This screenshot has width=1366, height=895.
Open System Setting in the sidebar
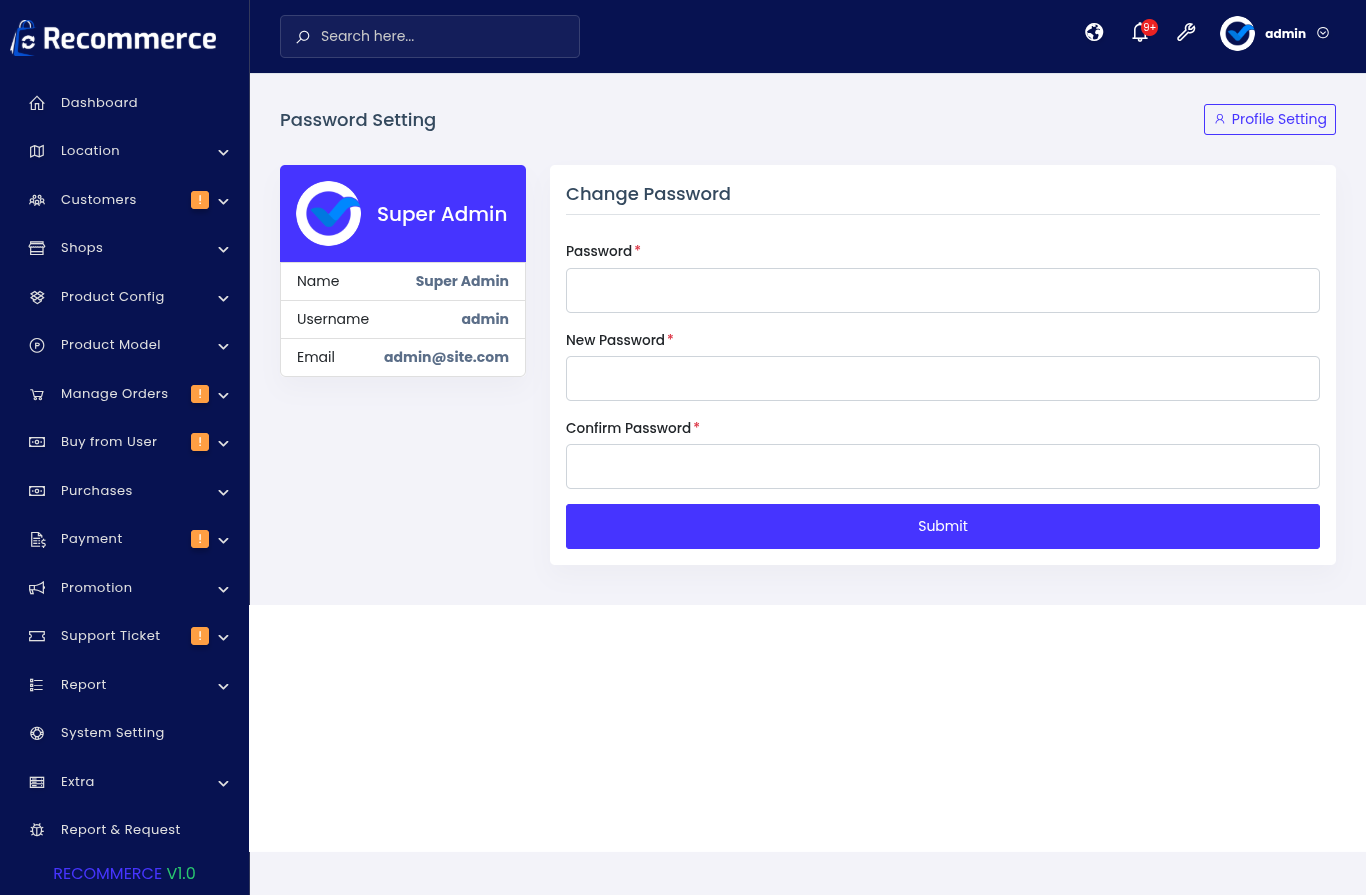[124, 733]
